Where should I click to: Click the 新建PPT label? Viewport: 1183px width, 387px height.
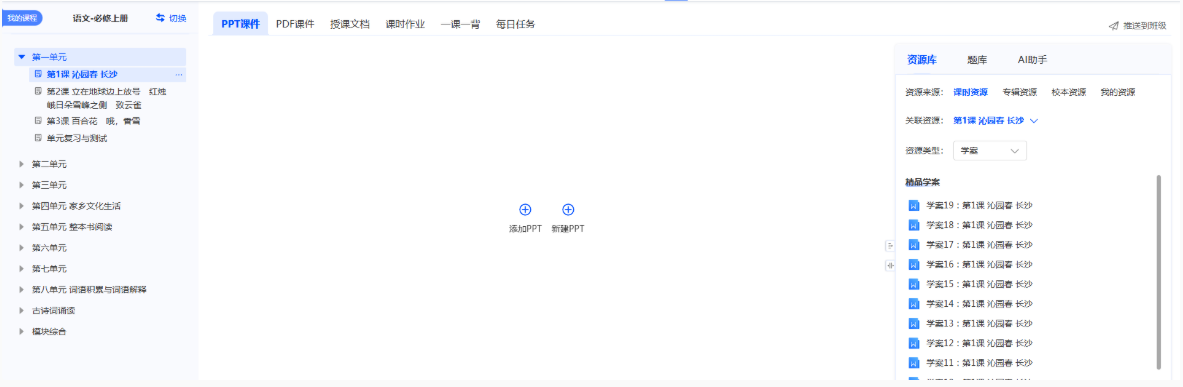[x=568, y=229]
